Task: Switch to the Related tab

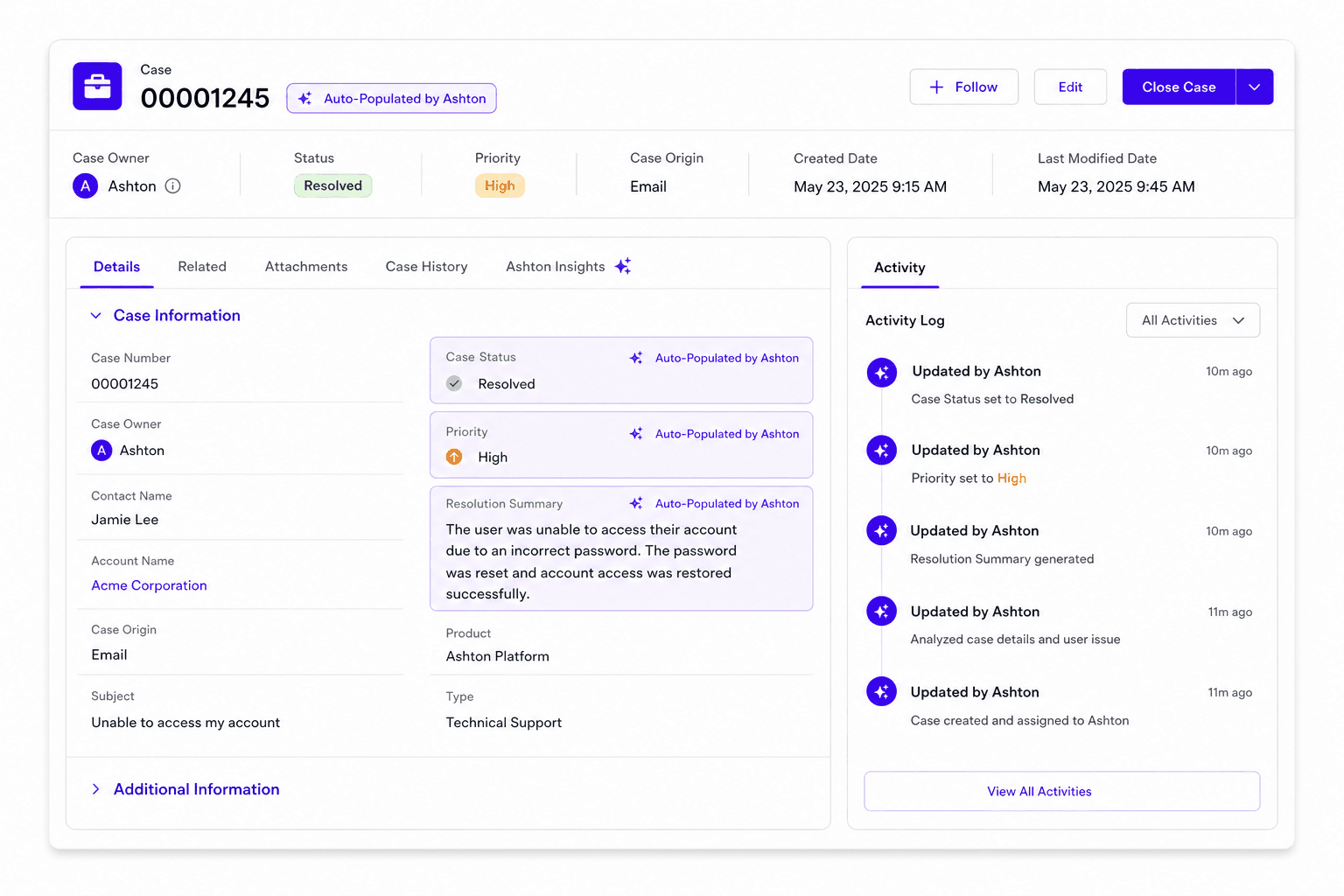Action: pos(202,266)
